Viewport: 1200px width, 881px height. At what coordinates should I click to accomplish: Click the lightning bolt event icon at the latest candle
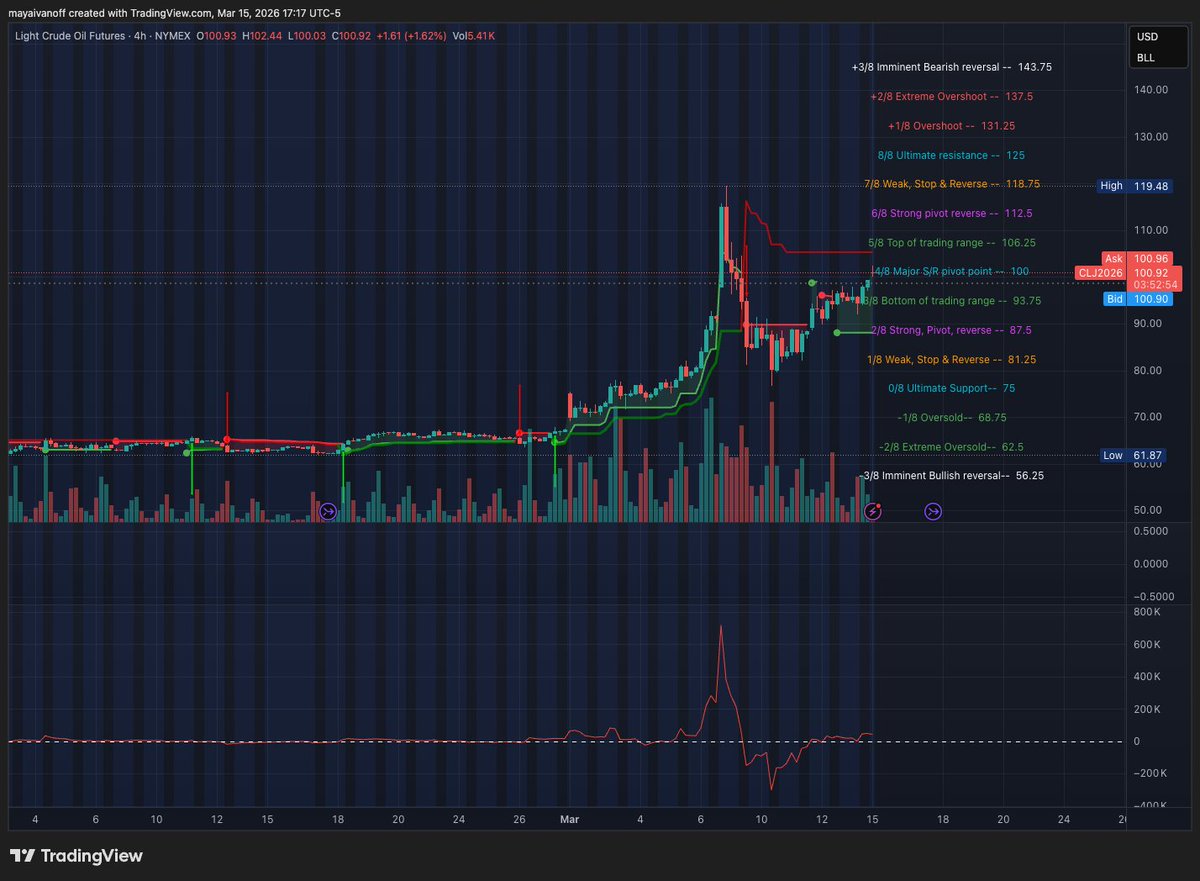click(x=872, y=512)
